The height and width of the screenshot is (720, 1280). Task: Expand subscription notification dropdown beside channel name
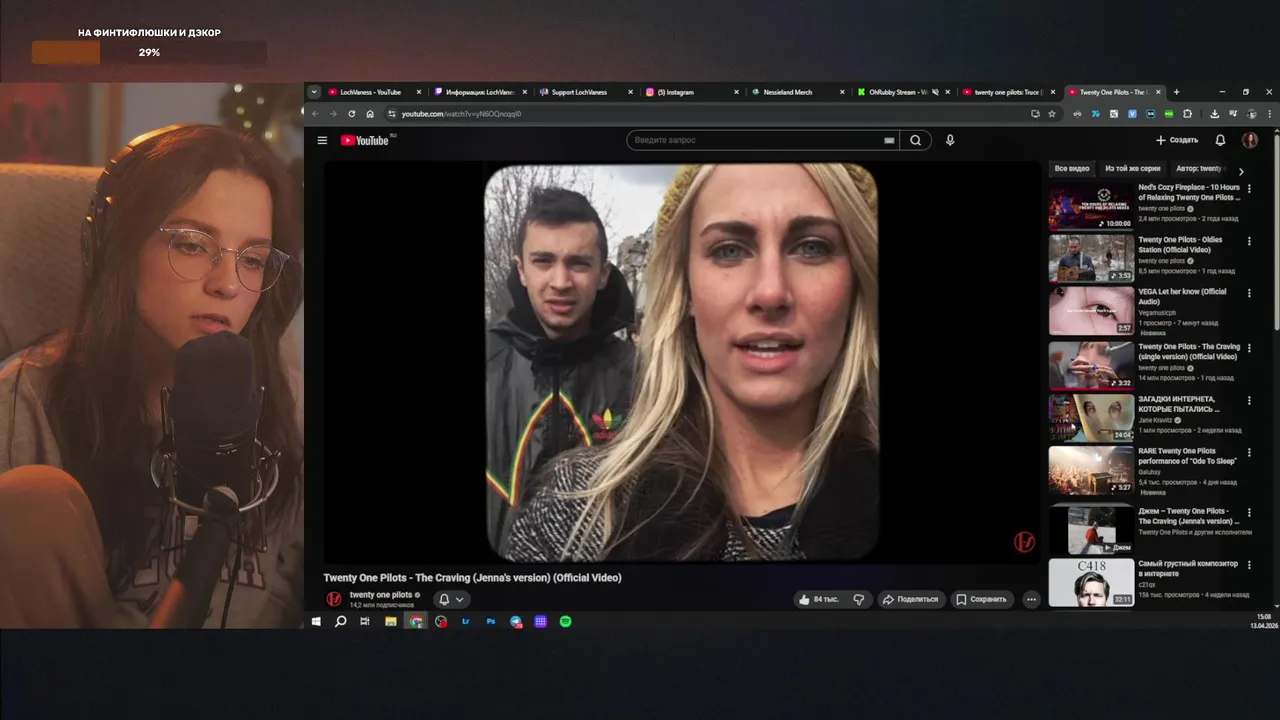click(x=460, y=599)
